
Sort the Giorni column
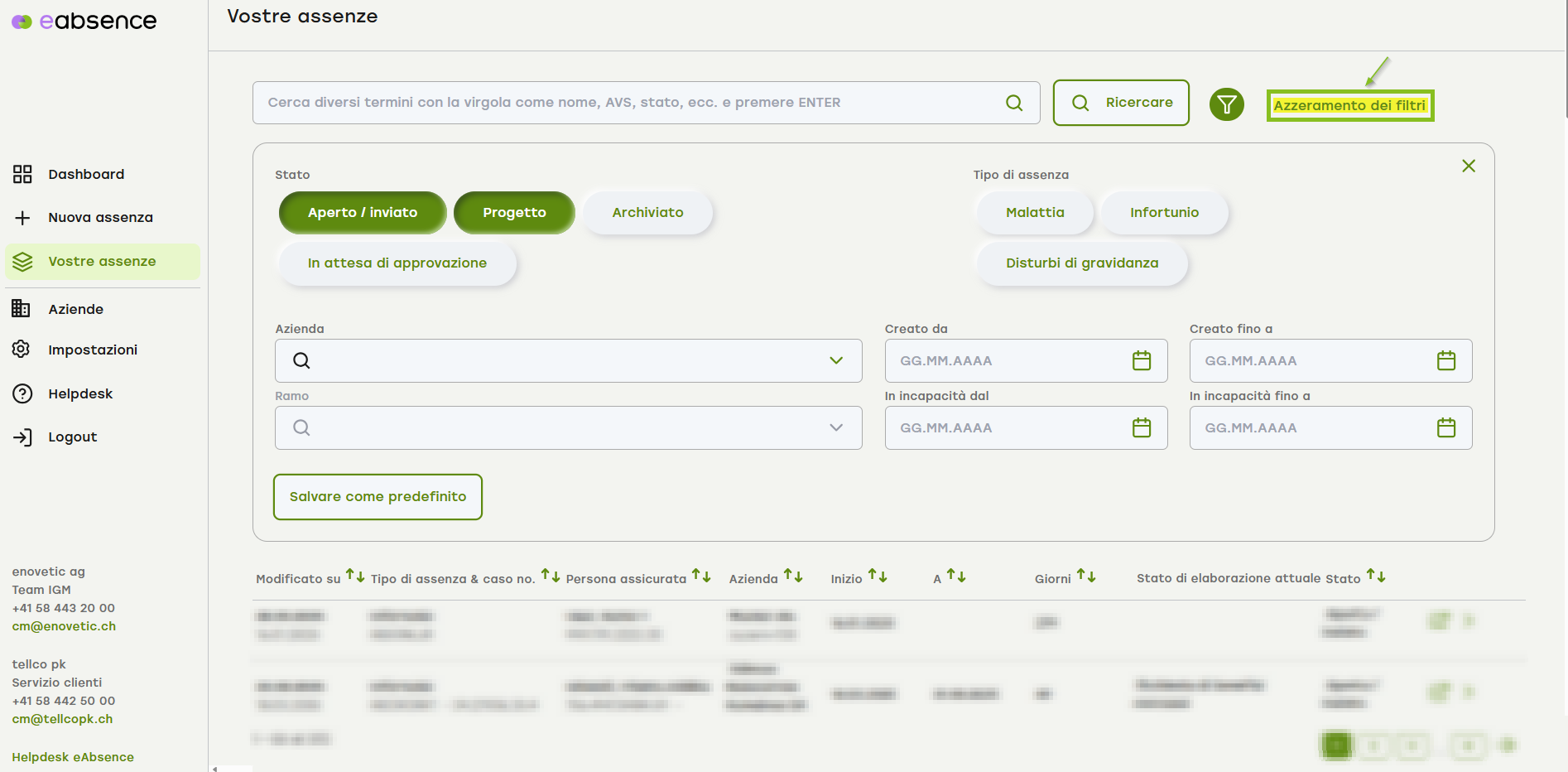[1085, 576]
